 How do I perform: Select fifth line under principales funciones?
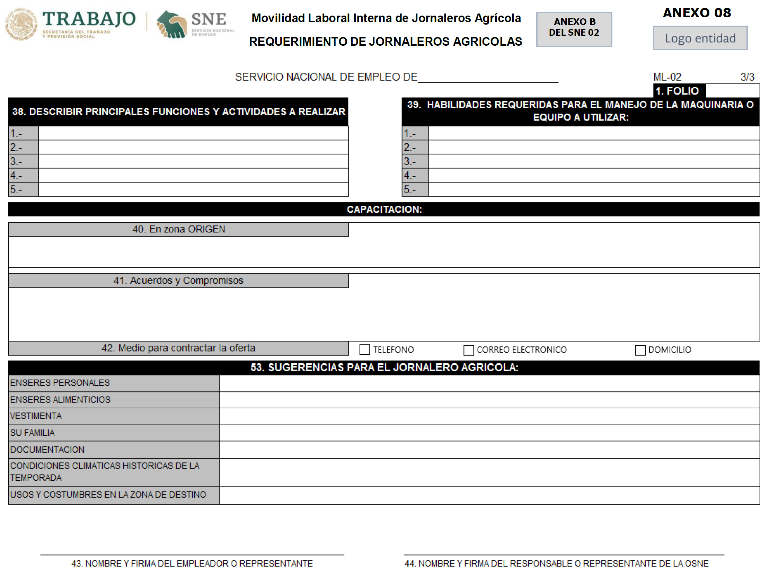[192, 189]
